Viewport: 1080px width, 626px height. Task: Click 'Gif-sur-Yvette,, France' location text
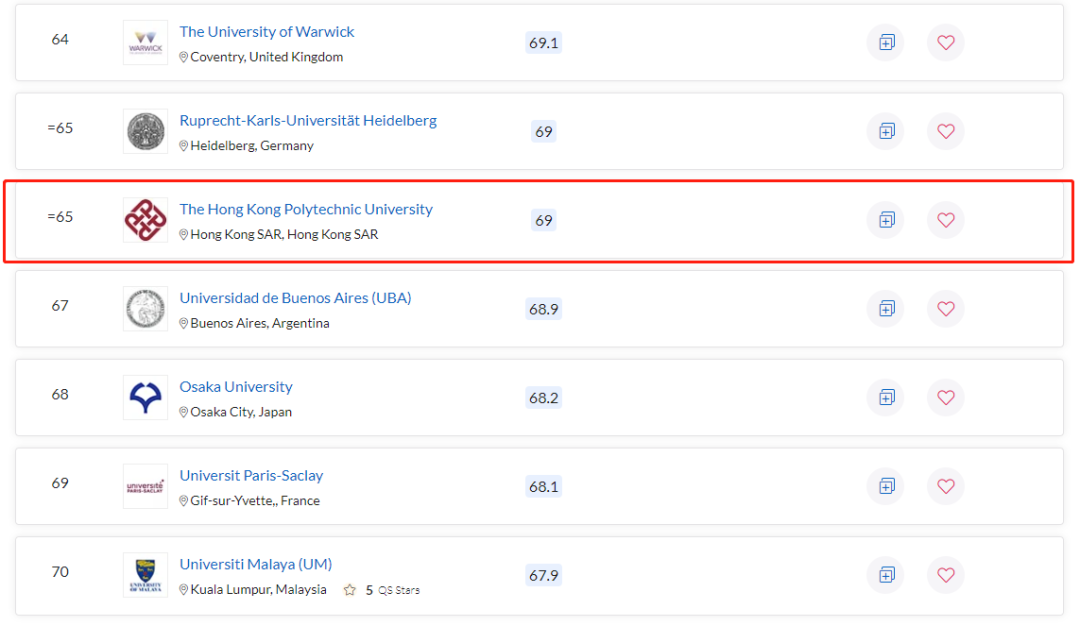(255, 501)
